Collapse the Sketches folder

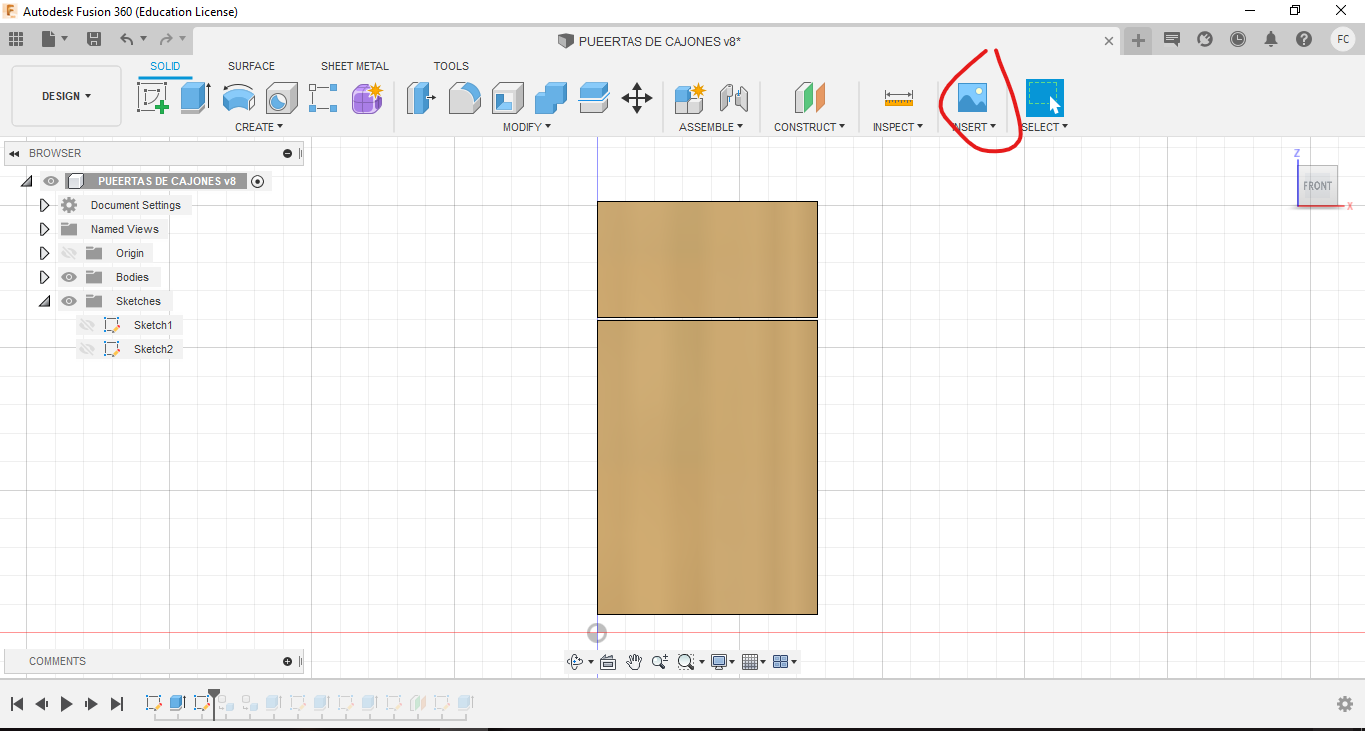click(x=44, y=301)
